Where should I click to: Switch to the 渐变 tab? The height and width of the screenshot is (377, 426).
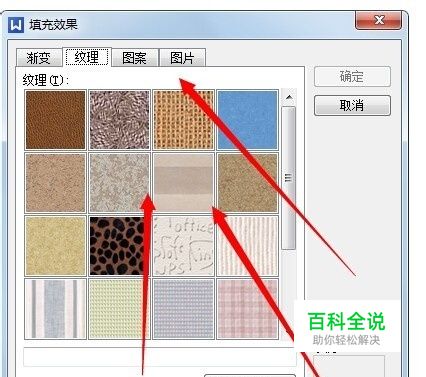point(39,58)
